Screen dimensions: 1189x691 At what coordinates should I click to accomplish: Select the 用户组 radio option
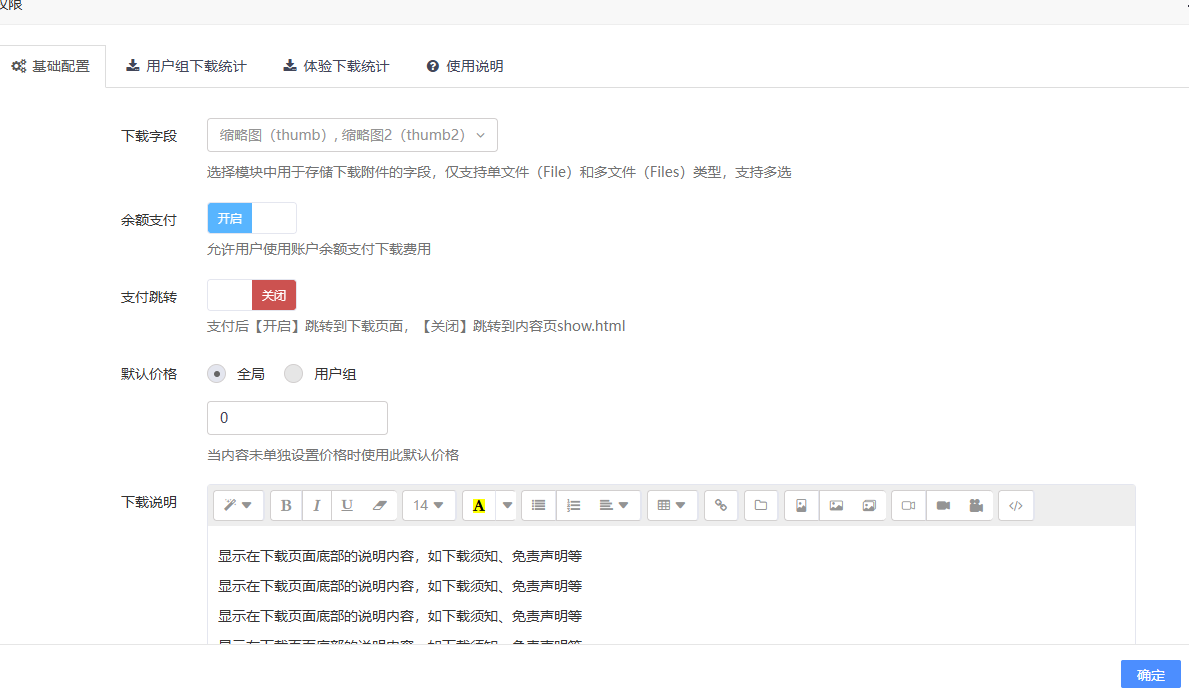[293, 374]
